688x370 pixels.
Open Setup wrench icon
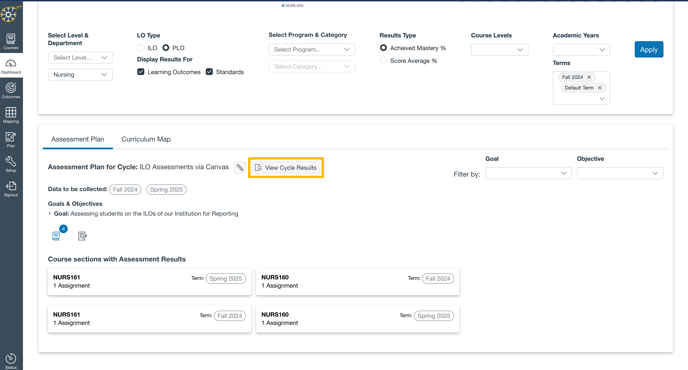tap(11, 164)
